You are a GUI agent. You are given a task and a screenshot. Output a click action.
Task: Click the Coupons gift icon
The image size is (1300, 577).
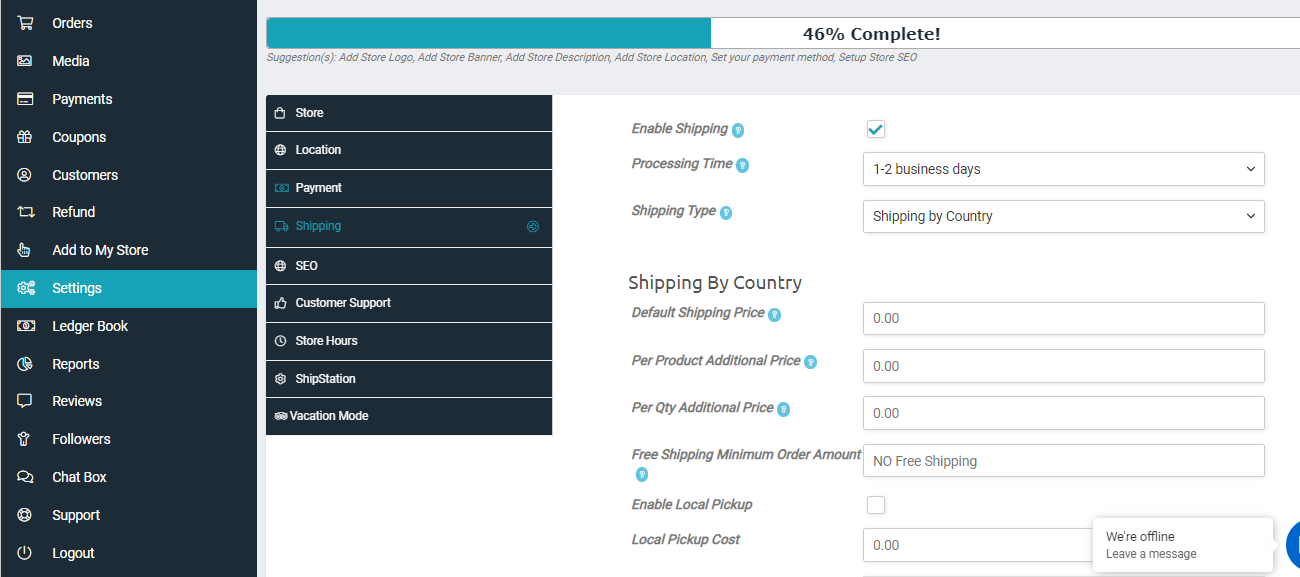[25, 137]
